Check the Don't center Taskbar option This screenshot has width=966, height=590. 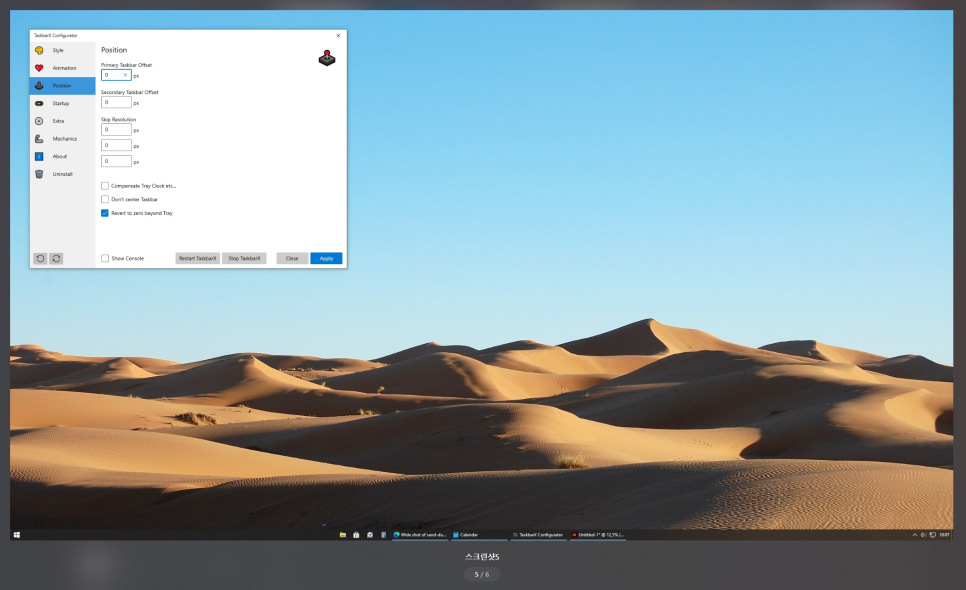(x=105, y=199)
